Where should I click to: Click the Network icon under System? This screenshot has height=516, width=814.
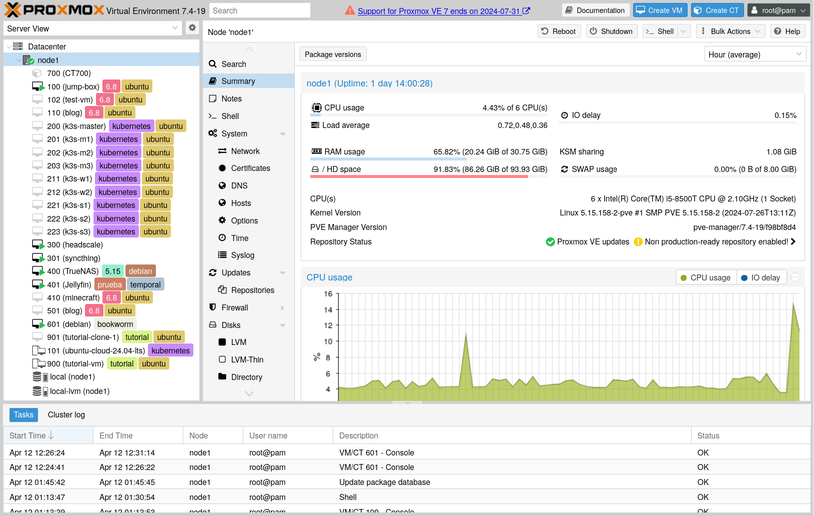[x=222, y=151]
